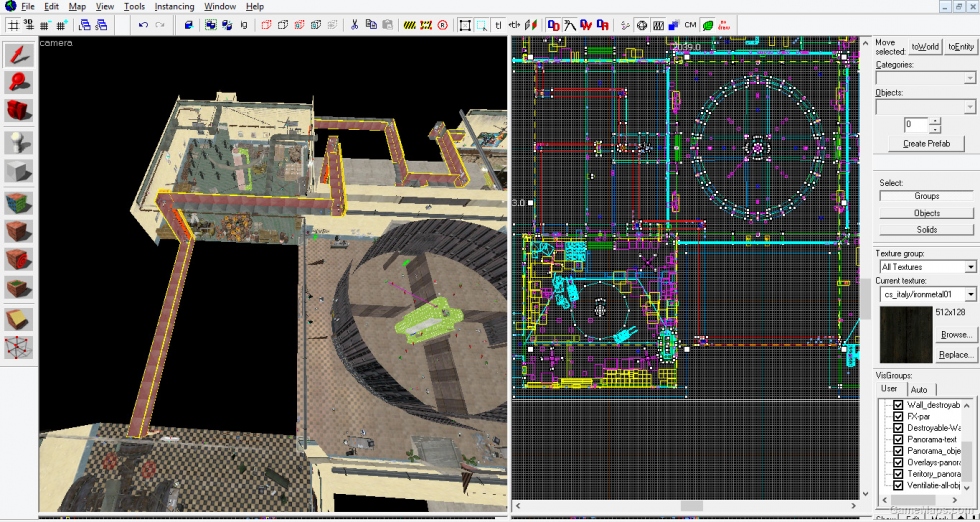This screenshot has width=980, height=522.
Task: Toggle the green leaf icon
Action: click(x=708, y=25)
